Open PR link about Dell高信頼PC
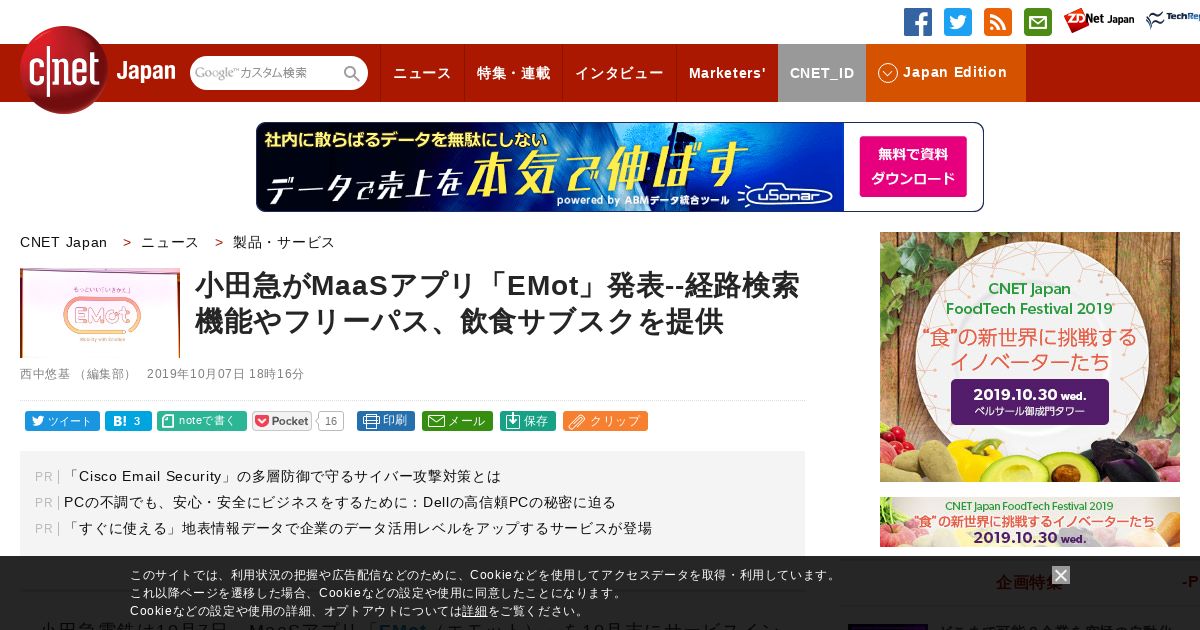 [x=340, y=502]
